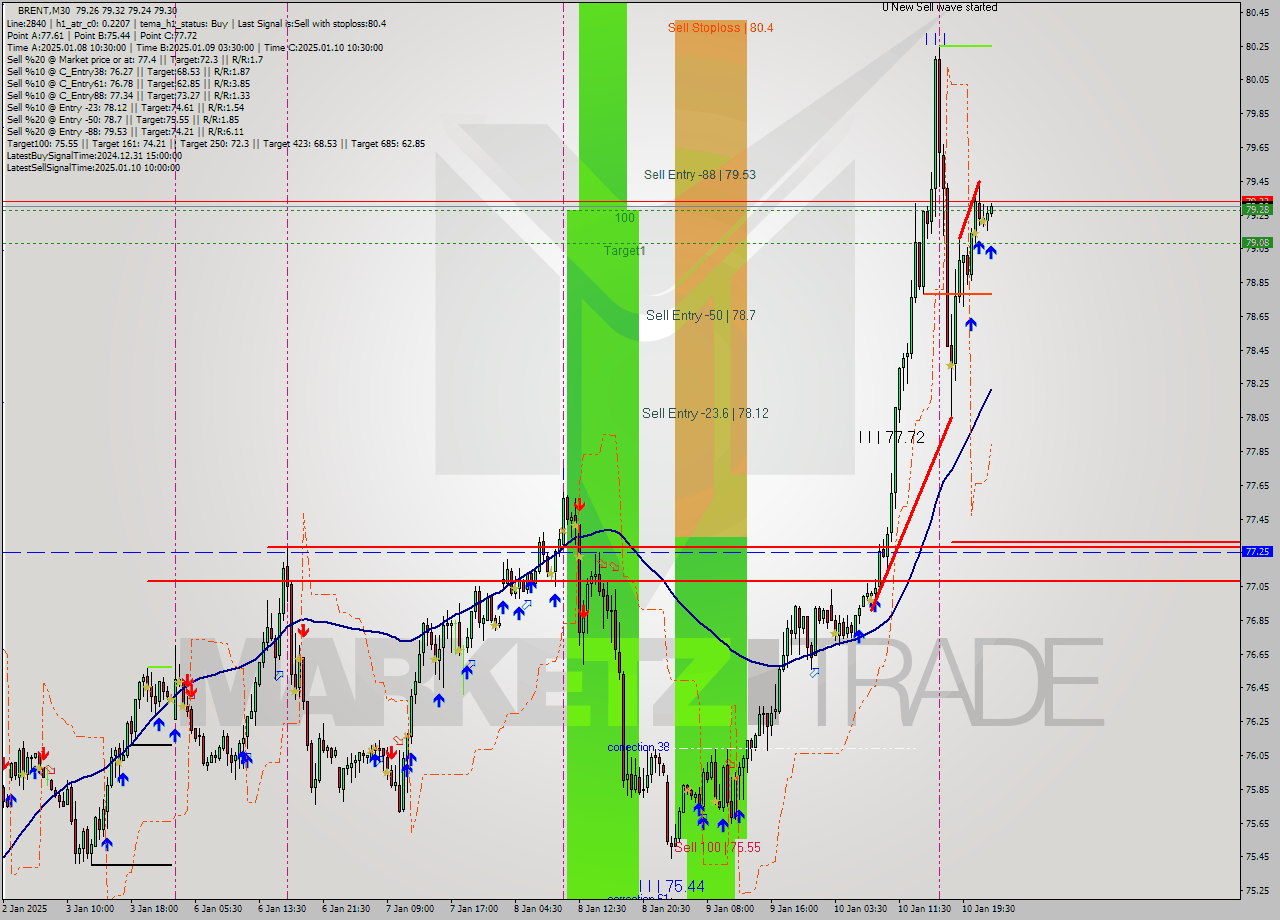1280x920 pixels.
Task: Select the 'Line:2840 | h1_atr_c0' status line
Action: 196,23
